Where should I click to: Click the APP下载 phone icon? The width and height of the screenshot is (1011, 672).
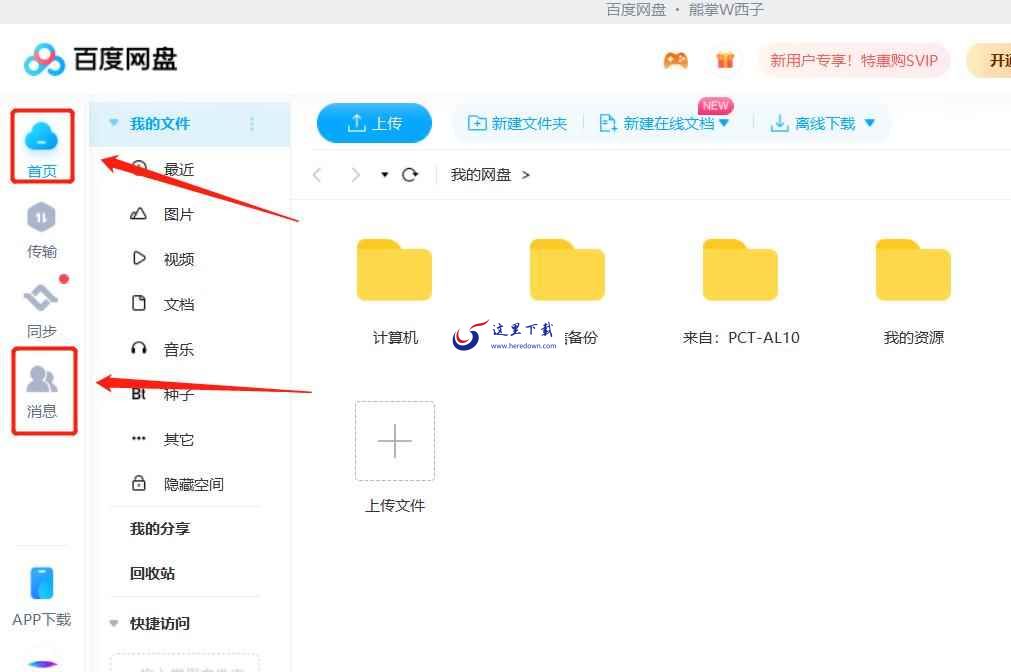(42, 583)
